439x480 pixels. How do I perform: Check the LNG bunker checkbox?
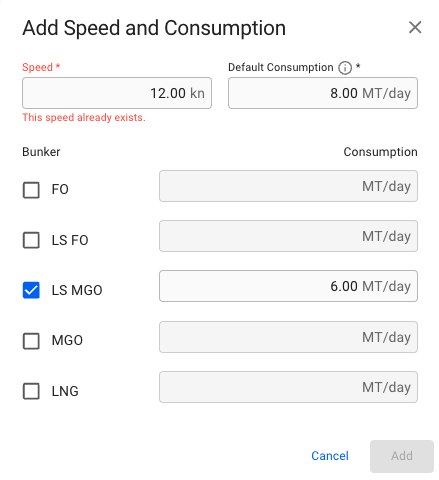31,391
